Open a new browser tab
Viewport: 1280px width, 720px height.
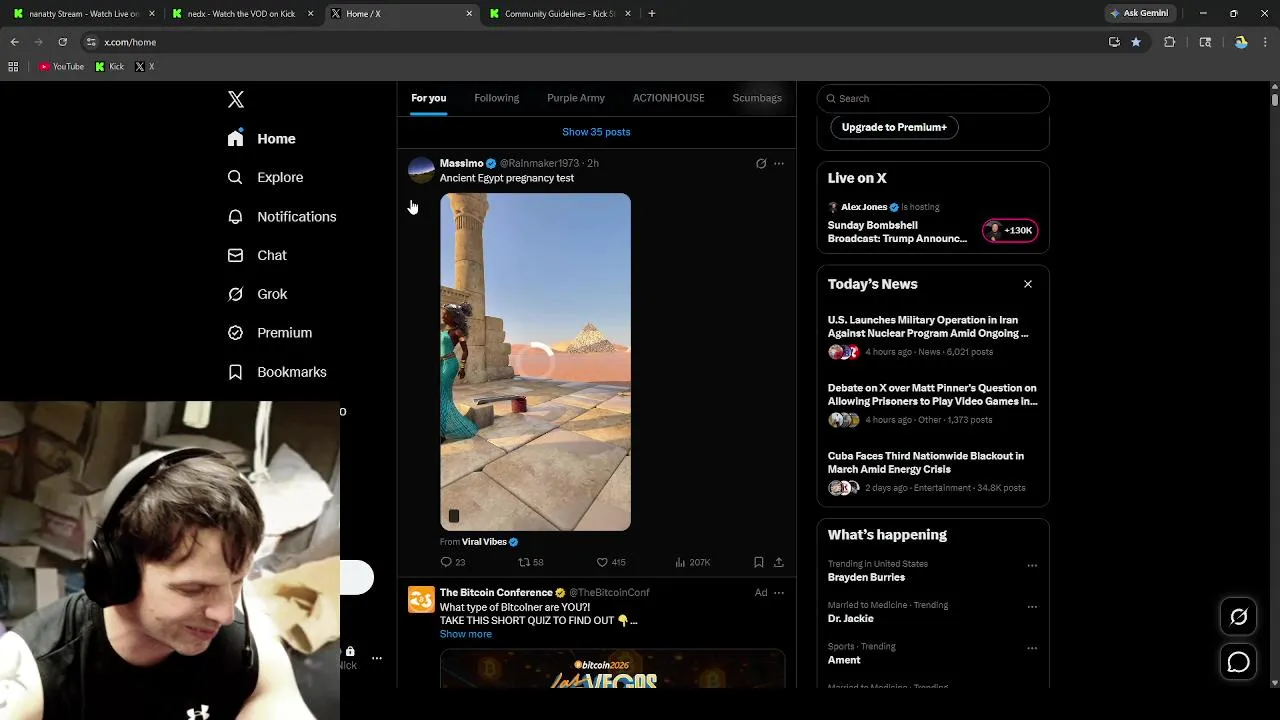click(x=652, y=14)
